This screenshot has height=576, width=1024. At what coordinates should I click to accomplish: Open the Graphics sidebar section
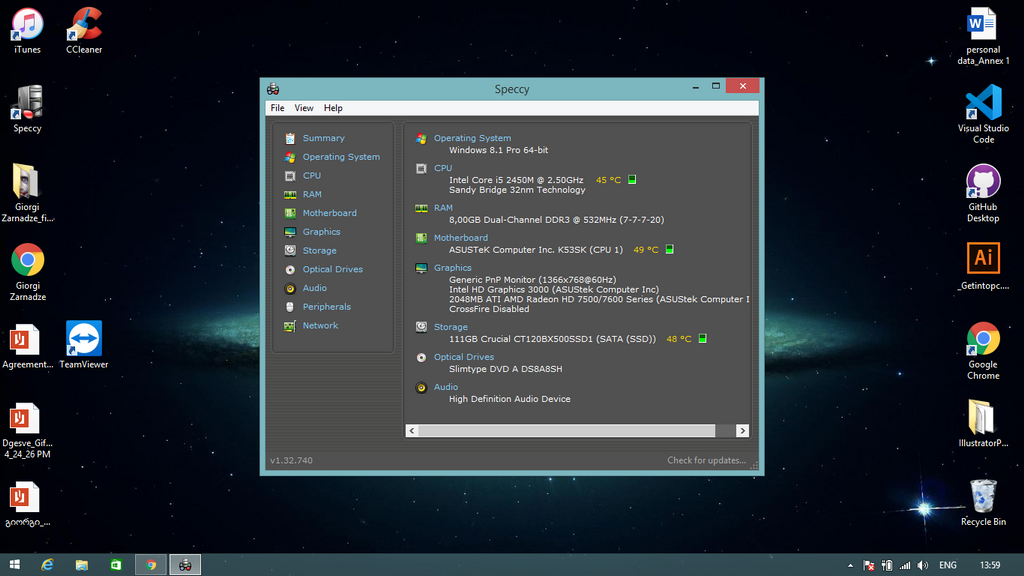(321, 232)
